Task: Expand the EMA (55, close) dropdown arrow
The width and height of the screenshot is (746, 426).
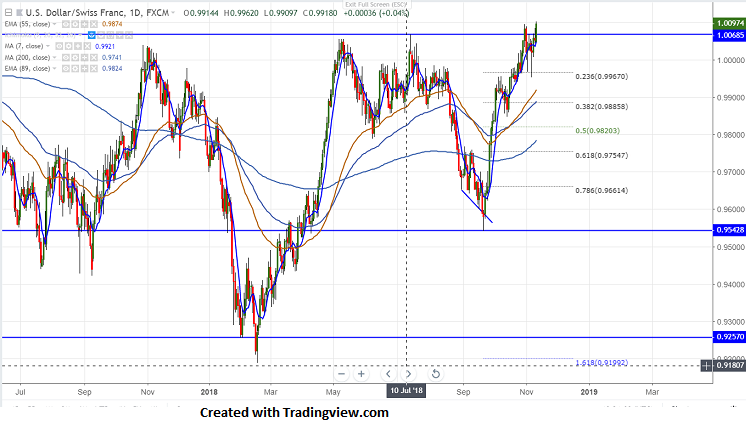Action: [x=55, y=24]
